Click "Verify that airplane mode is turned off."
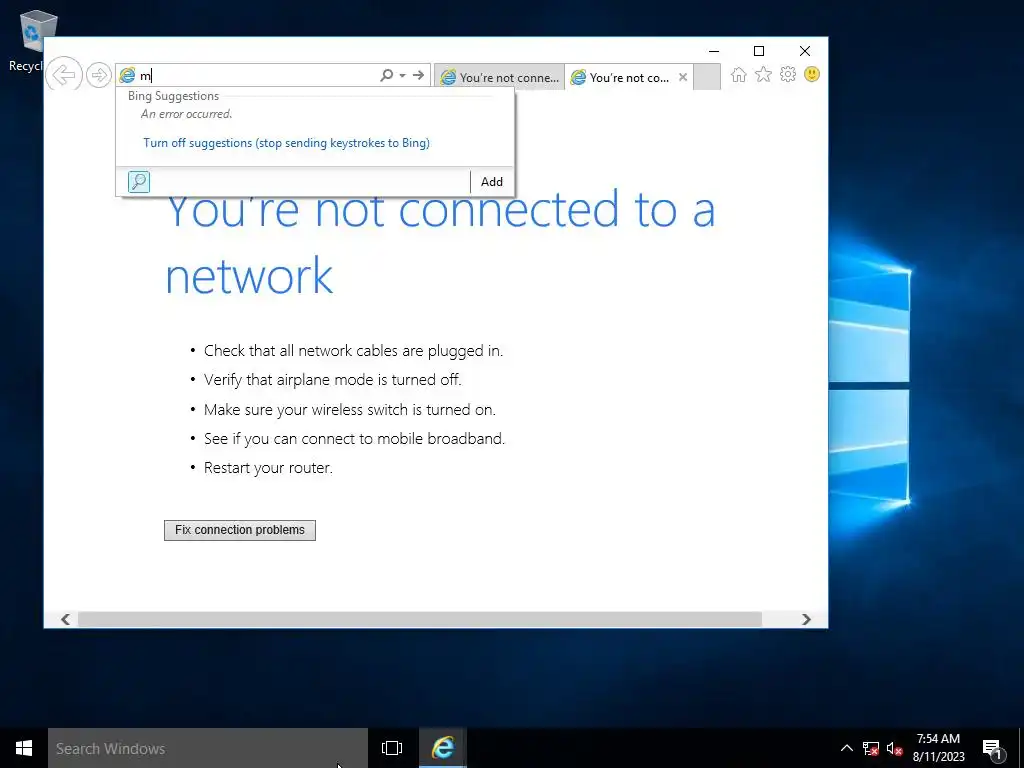1024x768 pixels. 332,380
